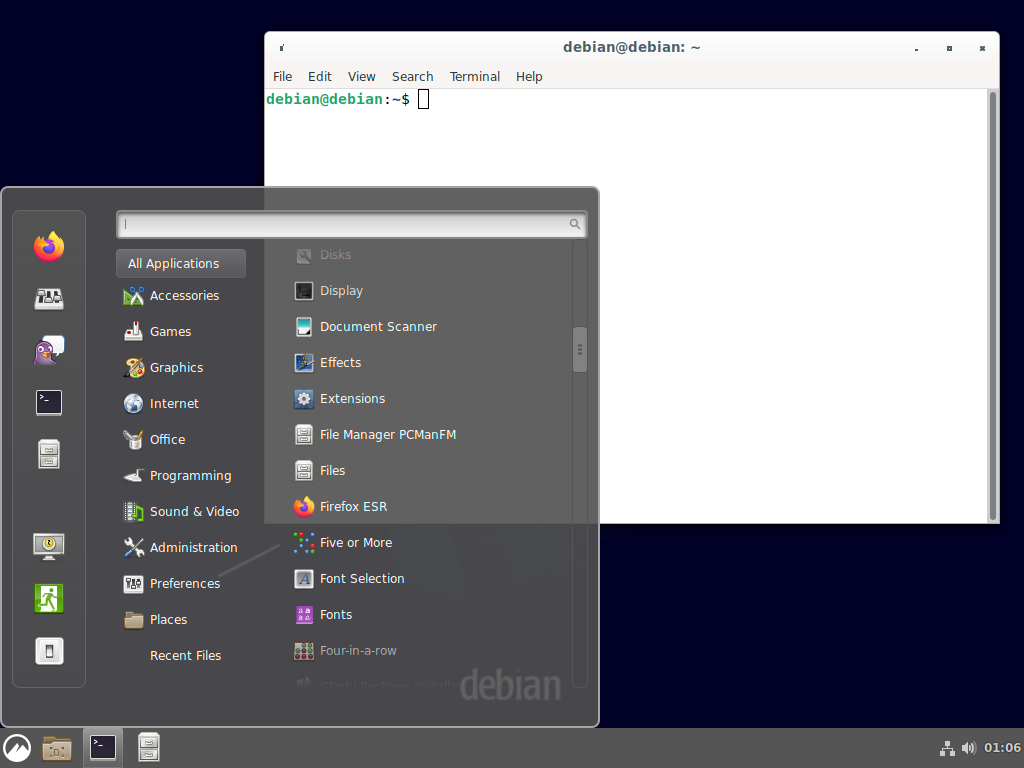Log out via the green exit sidebar icon
The width and height of the screenshot is (1024, 768).
coord(48,598)
